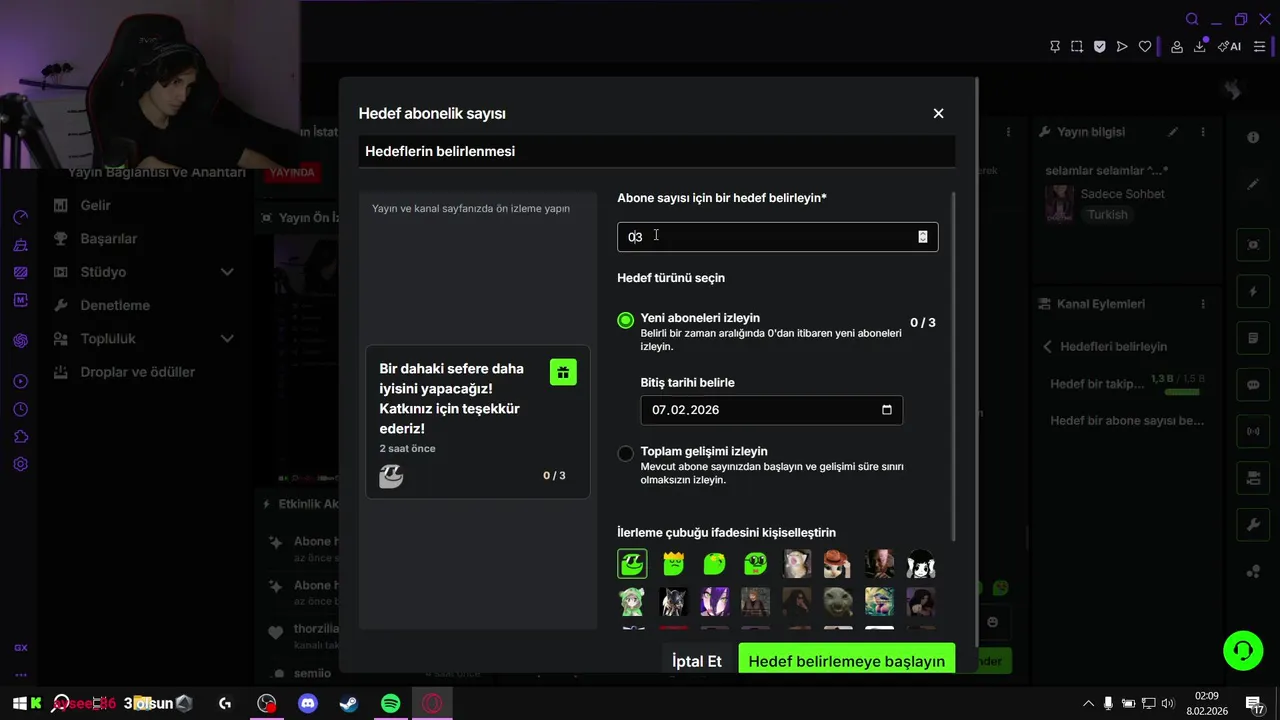Open the easy setup sliders icon
The height and width of the screenshot is (720, 1280).
pyautogui.click(x=1259, y=46)
